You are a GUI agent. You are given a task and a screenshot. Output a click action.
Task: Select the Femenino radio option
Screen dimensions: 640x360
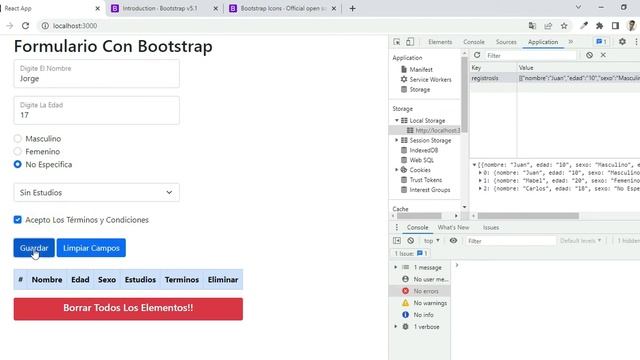(x=18, y=151)
